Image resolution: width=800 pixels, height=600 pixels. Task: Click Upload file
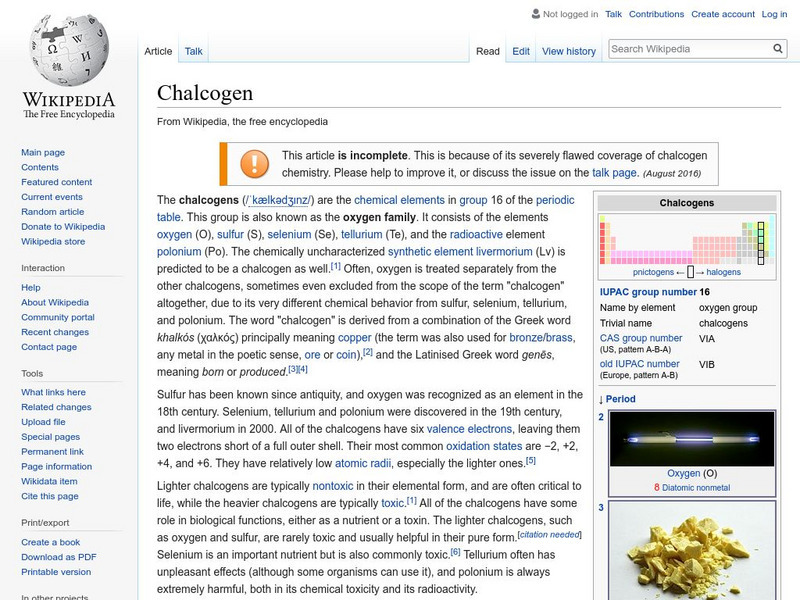(x=43, y=421)
